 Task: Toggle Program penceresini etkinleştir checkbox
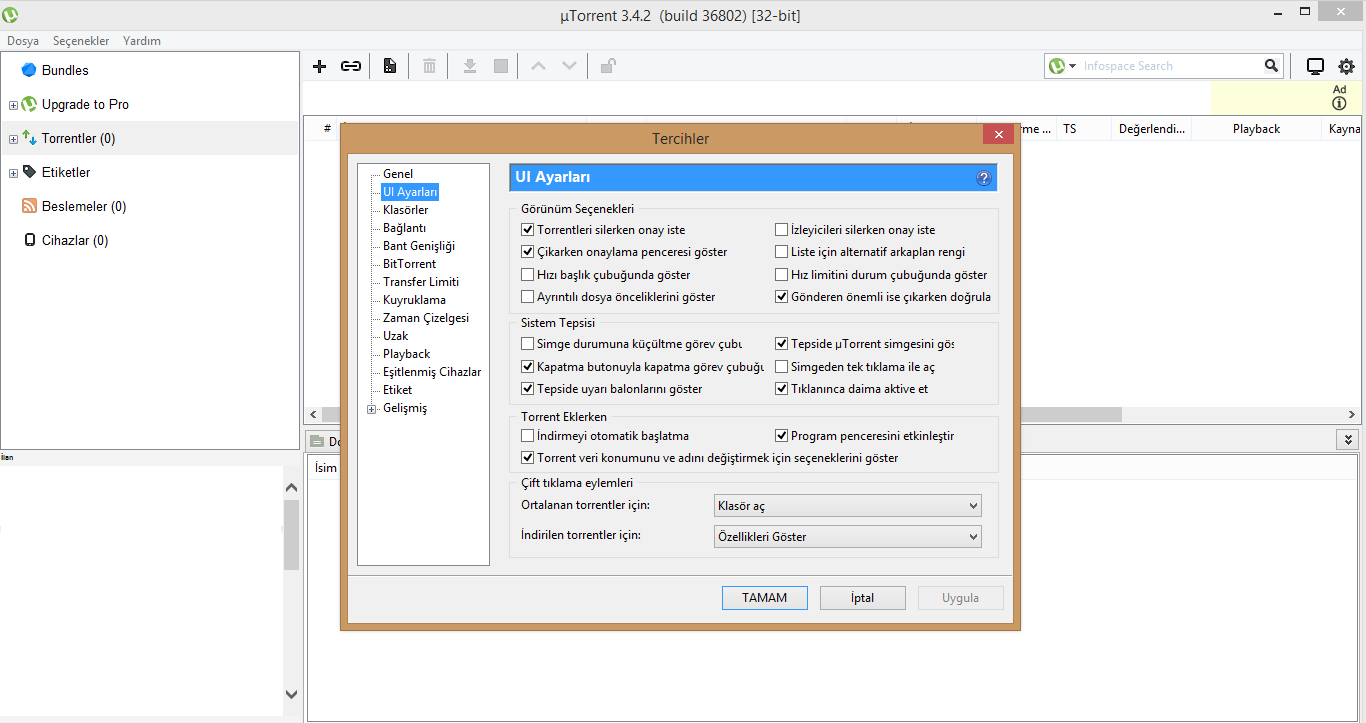[x=782, y=436]
